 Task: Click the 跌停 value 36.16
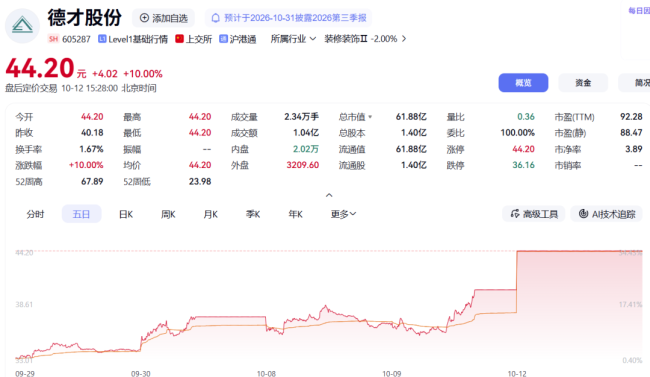[523, 165]
